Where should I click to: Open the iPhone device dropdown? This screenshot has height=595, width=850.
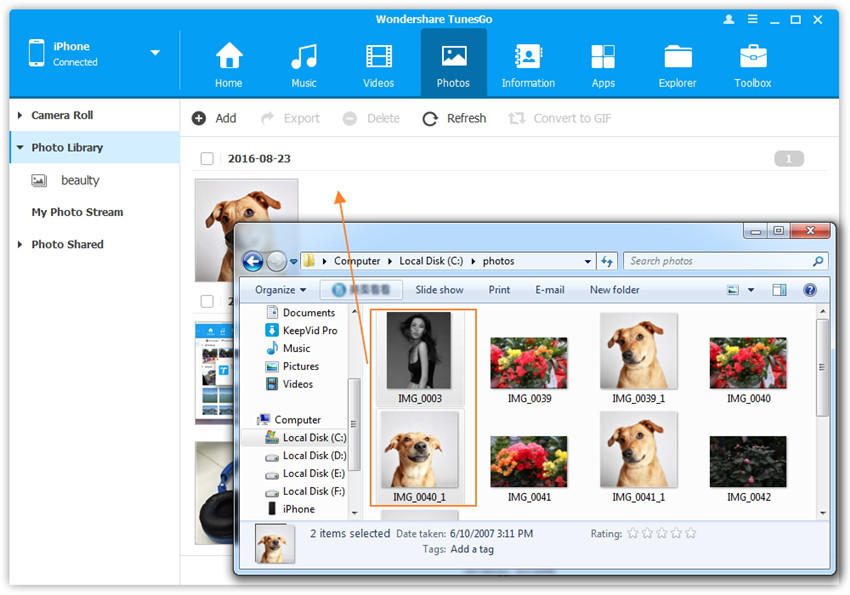pyautogui.click(x=155, y=53)
